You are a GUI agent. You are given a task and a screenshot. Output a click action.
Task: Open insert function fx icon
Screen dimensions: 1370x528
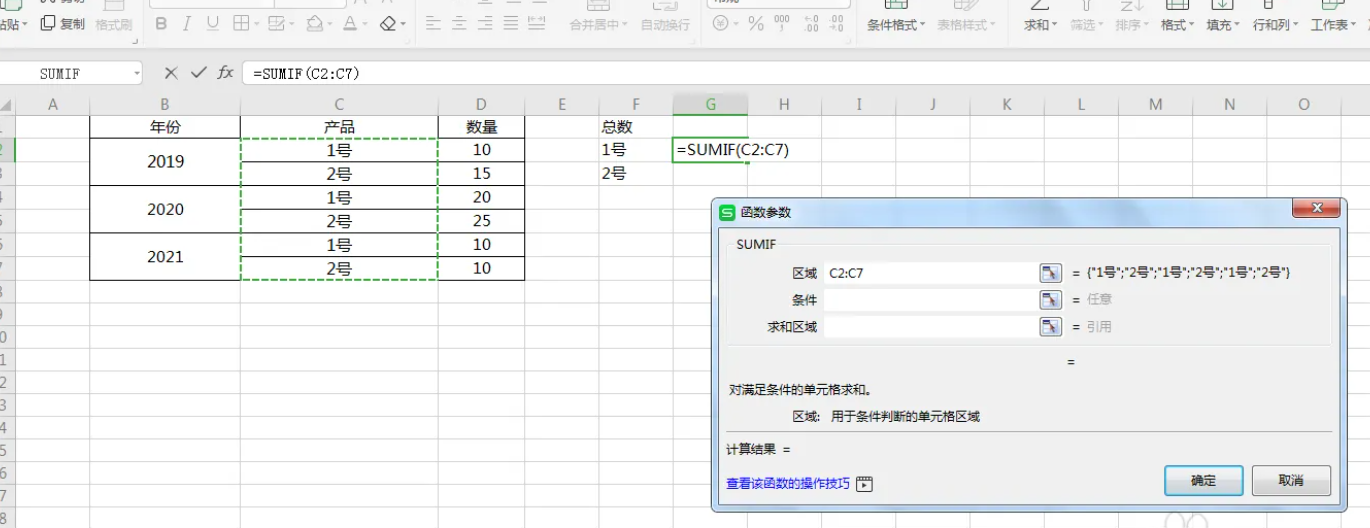point(225,73)
